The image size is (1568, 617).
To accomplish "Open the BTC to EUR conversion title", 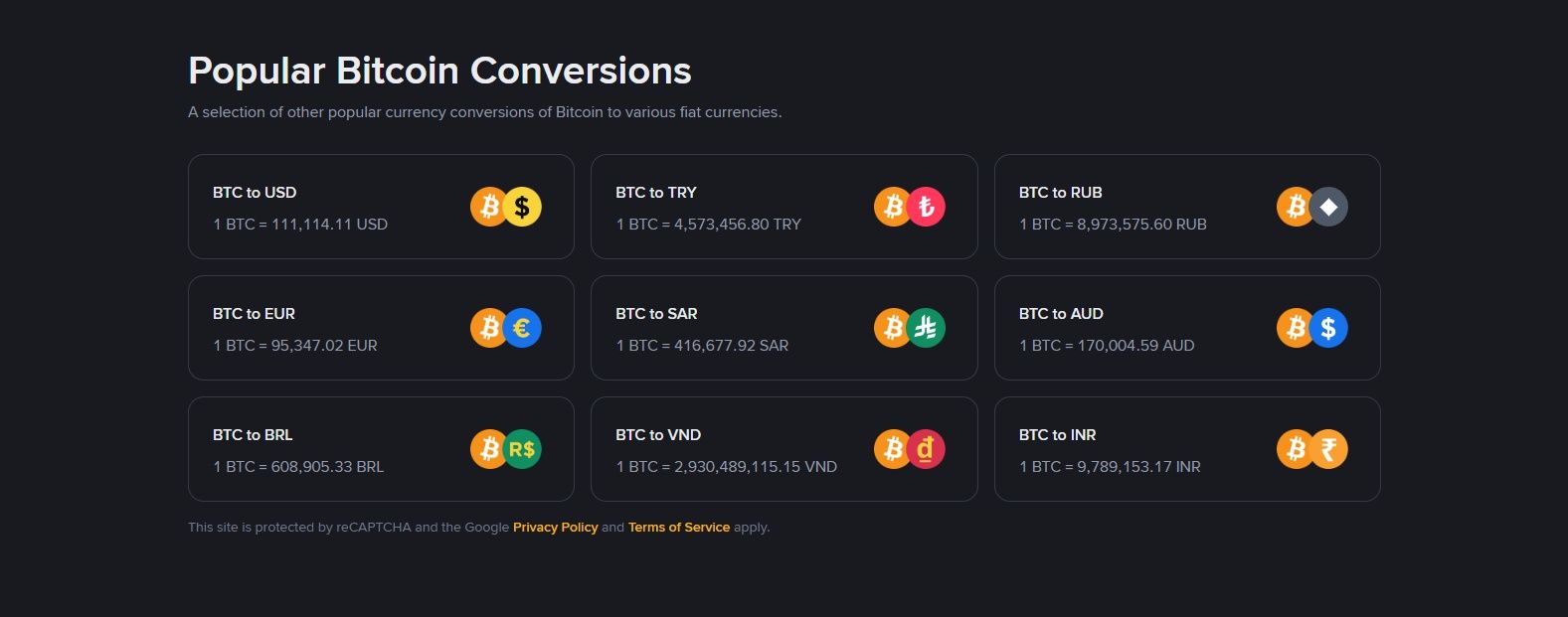I will [254, 314].
